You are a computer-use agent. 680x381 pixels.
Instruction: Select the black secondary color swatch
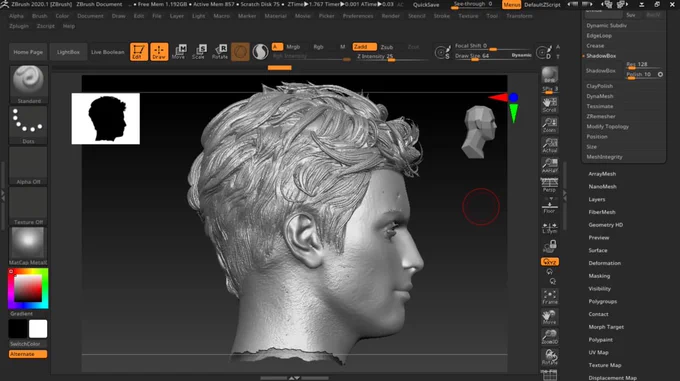(18, 329)
